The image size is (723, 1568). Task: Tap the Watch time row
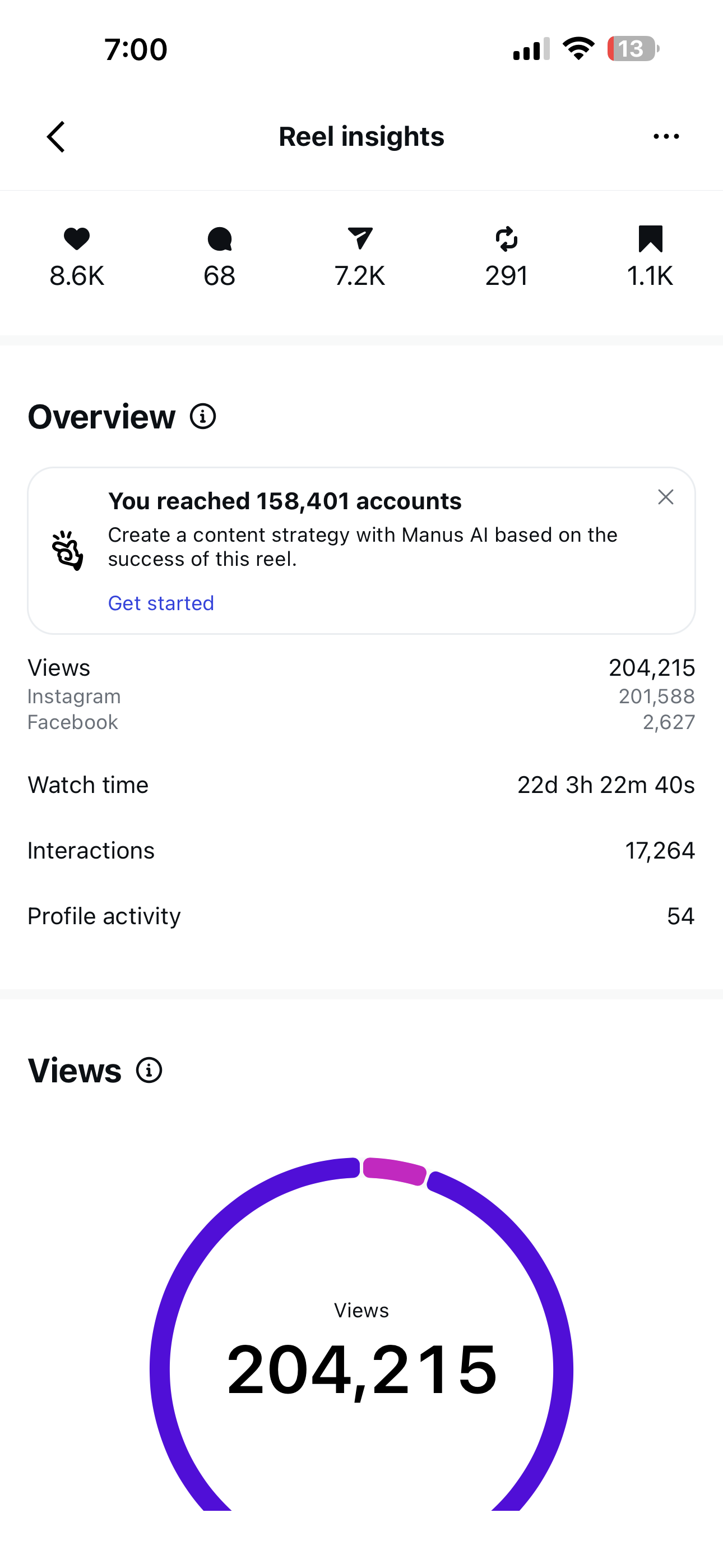tap(361, 785)
